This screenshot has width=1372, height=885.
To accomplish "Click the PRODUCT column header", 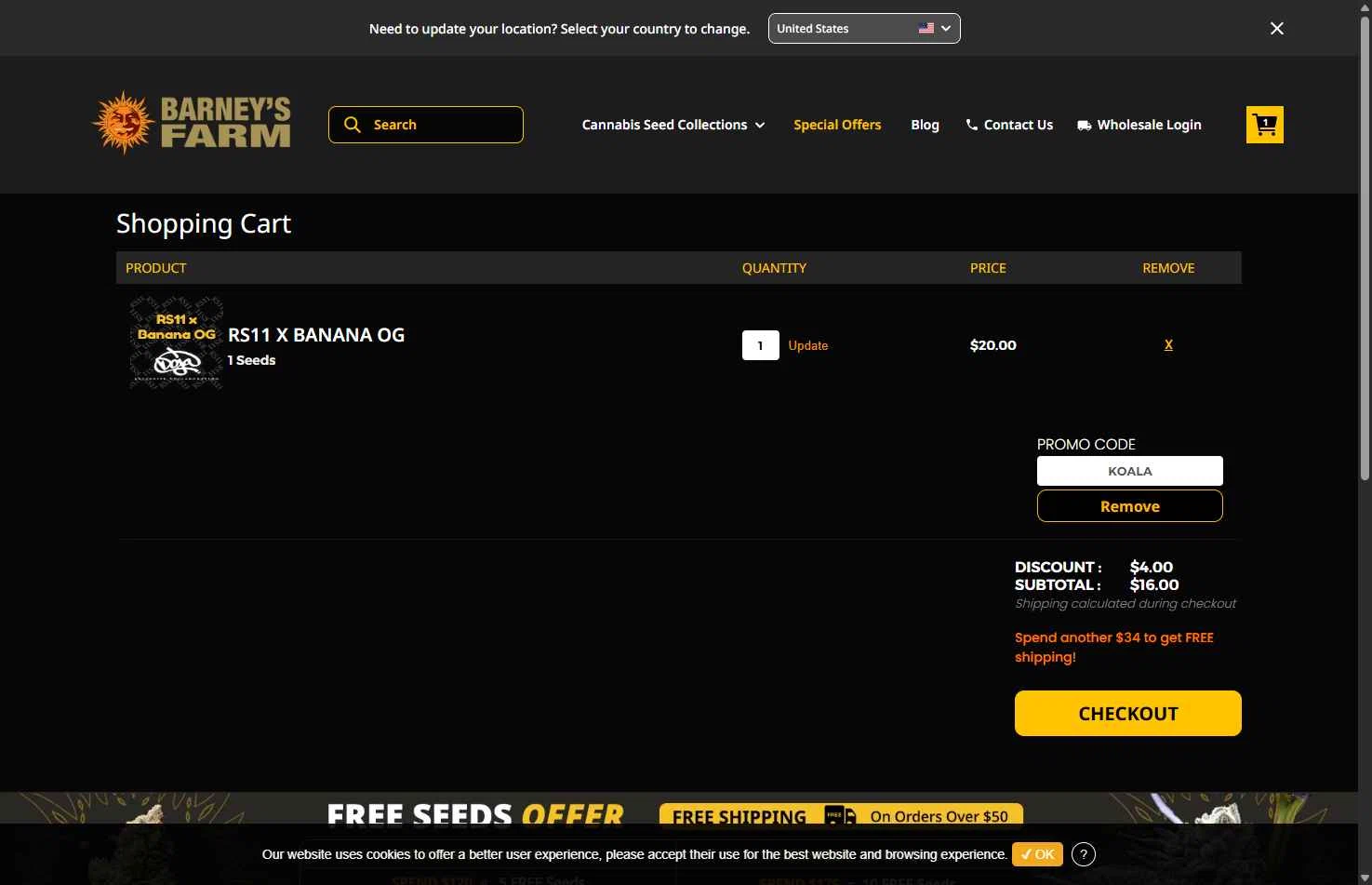I will 156,268.
